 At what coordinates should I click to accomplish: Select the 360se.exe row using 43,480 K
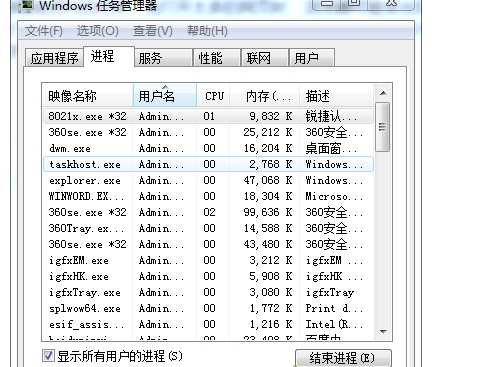point(208,244)
